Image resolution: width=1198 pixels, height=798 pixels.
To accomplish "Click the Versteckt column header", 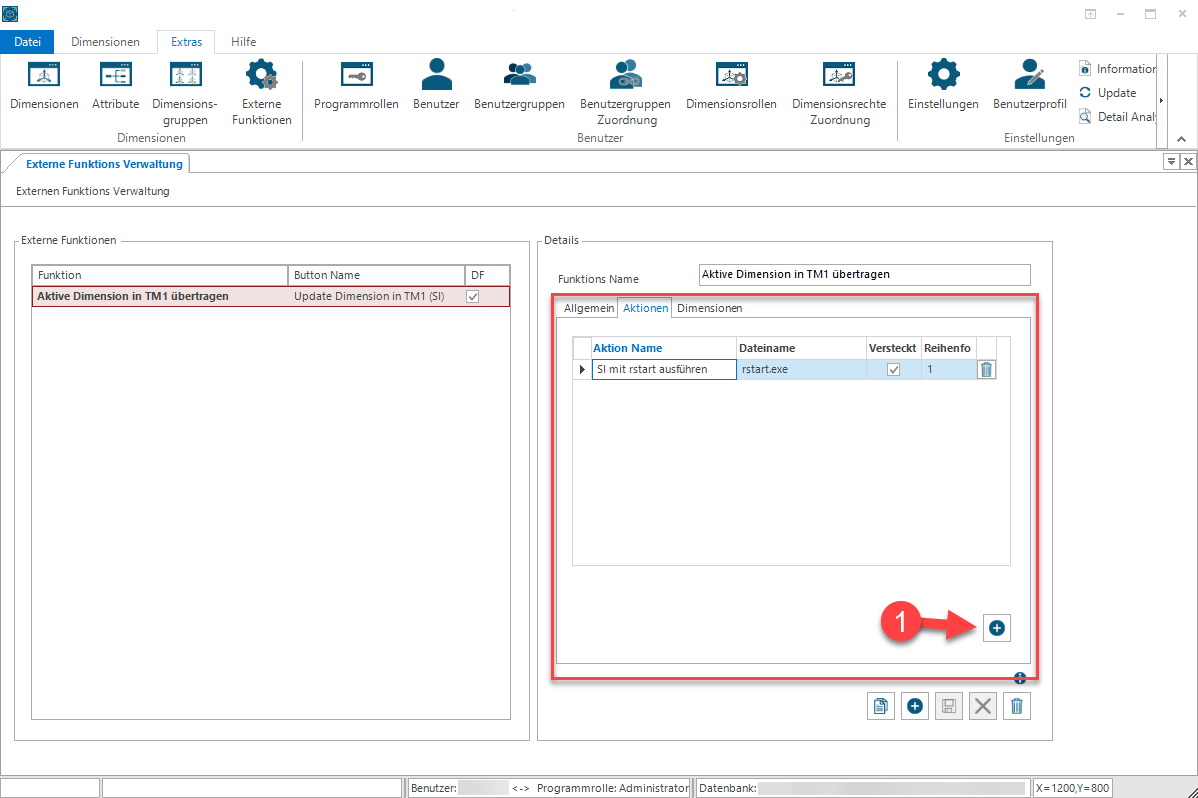I will [x=893, y=348].
